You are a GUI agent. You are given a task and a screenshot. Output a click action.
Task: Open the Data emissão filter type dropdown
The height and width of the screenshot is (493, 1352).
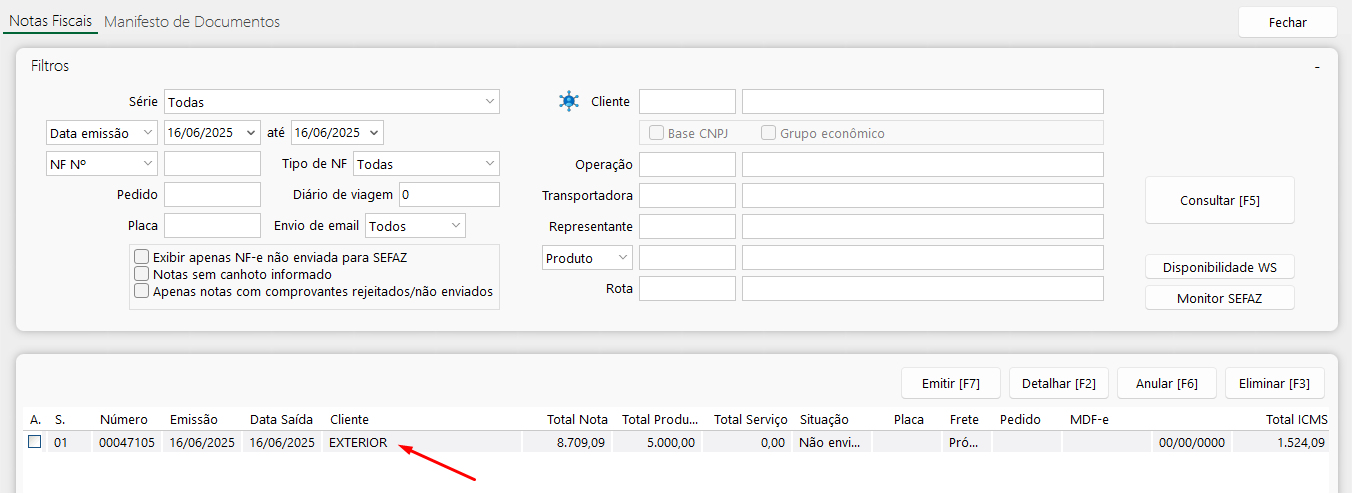(102, 133)
